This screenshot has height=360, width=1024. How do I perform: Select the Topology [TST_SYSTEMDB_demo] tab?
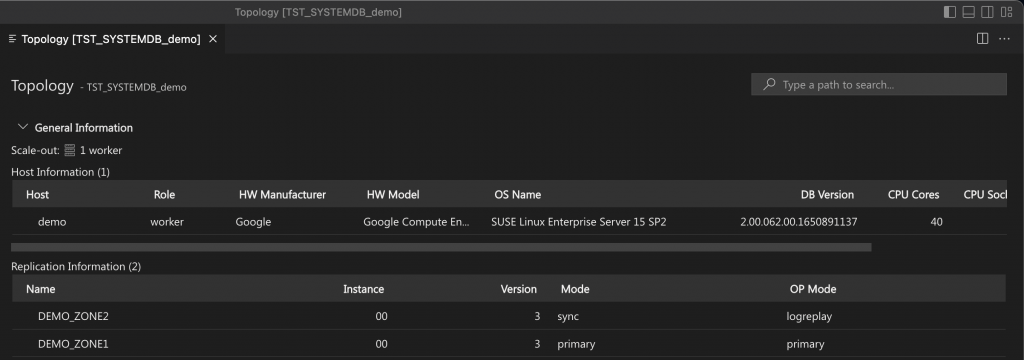tap(113, 39)
